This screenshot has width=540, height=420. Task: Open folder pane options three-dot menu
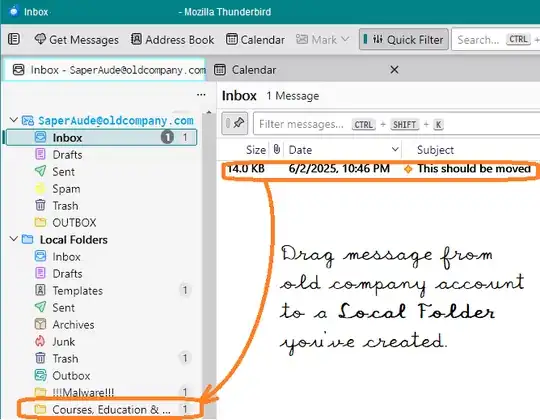coord(201,95)
